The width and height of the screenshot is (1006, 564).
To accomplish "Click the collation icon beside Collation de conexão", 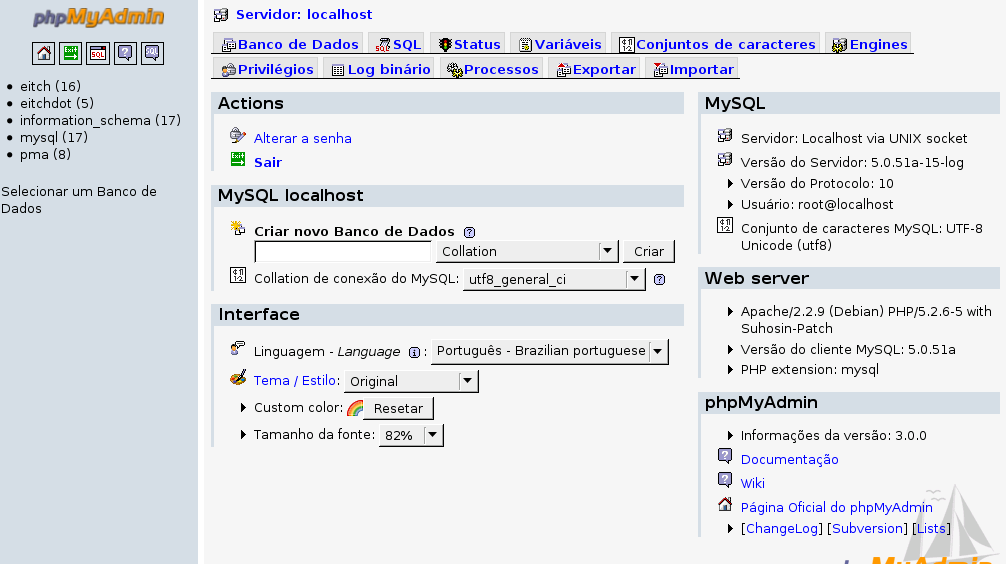I will click(x=237, y=275).
